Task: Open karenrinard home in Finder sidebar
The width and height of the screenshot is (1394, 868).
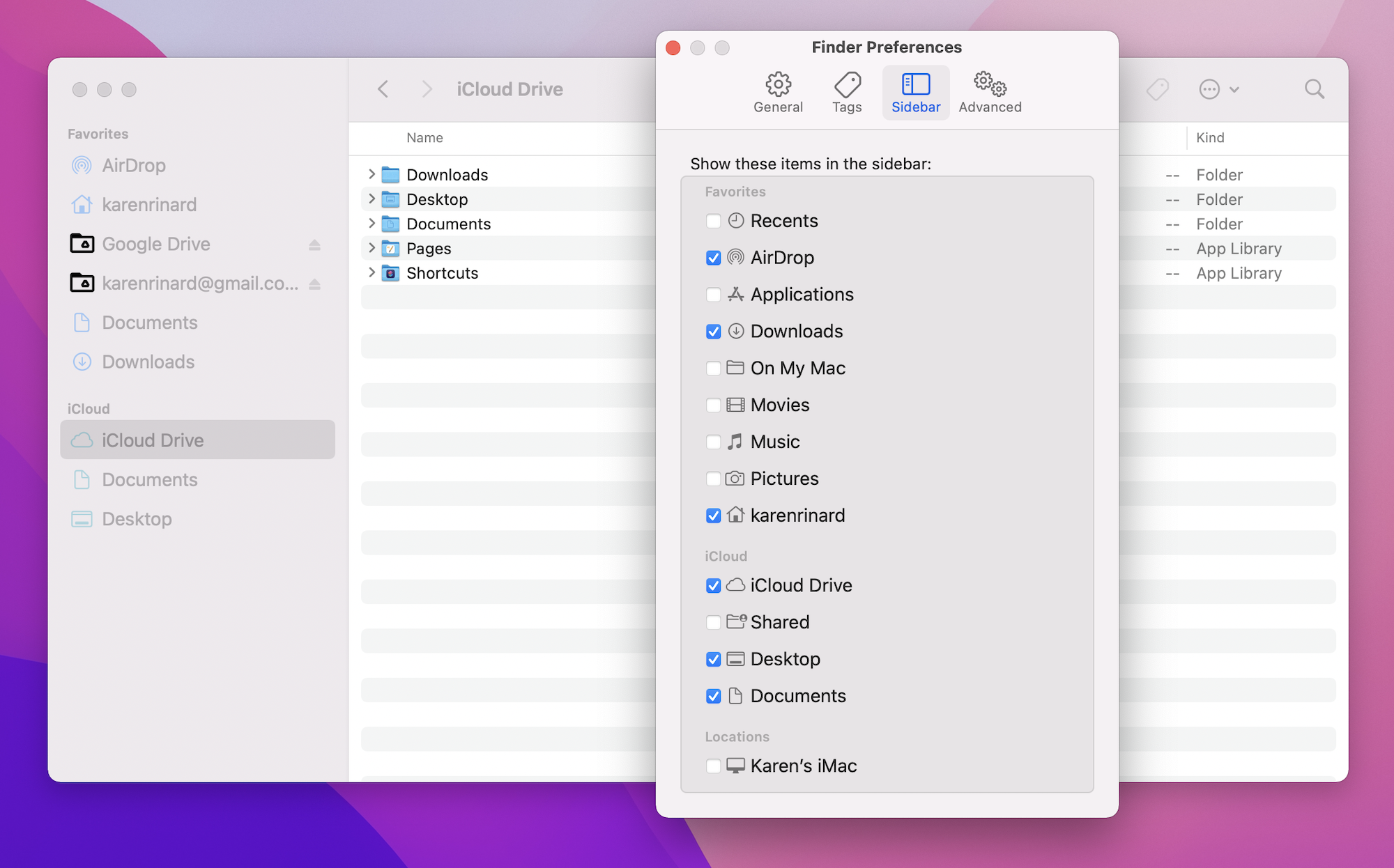Action: click(198, 204)
